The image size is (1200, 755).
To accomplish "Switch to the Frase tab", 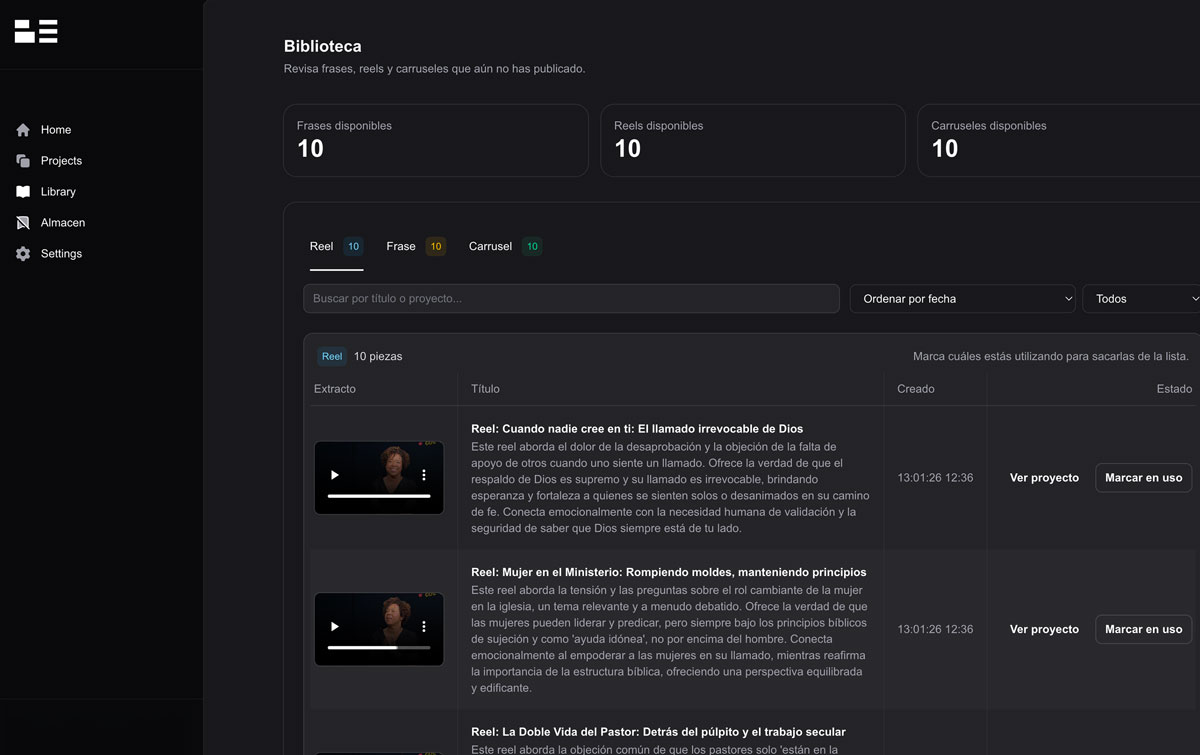I will pos(400,246).
